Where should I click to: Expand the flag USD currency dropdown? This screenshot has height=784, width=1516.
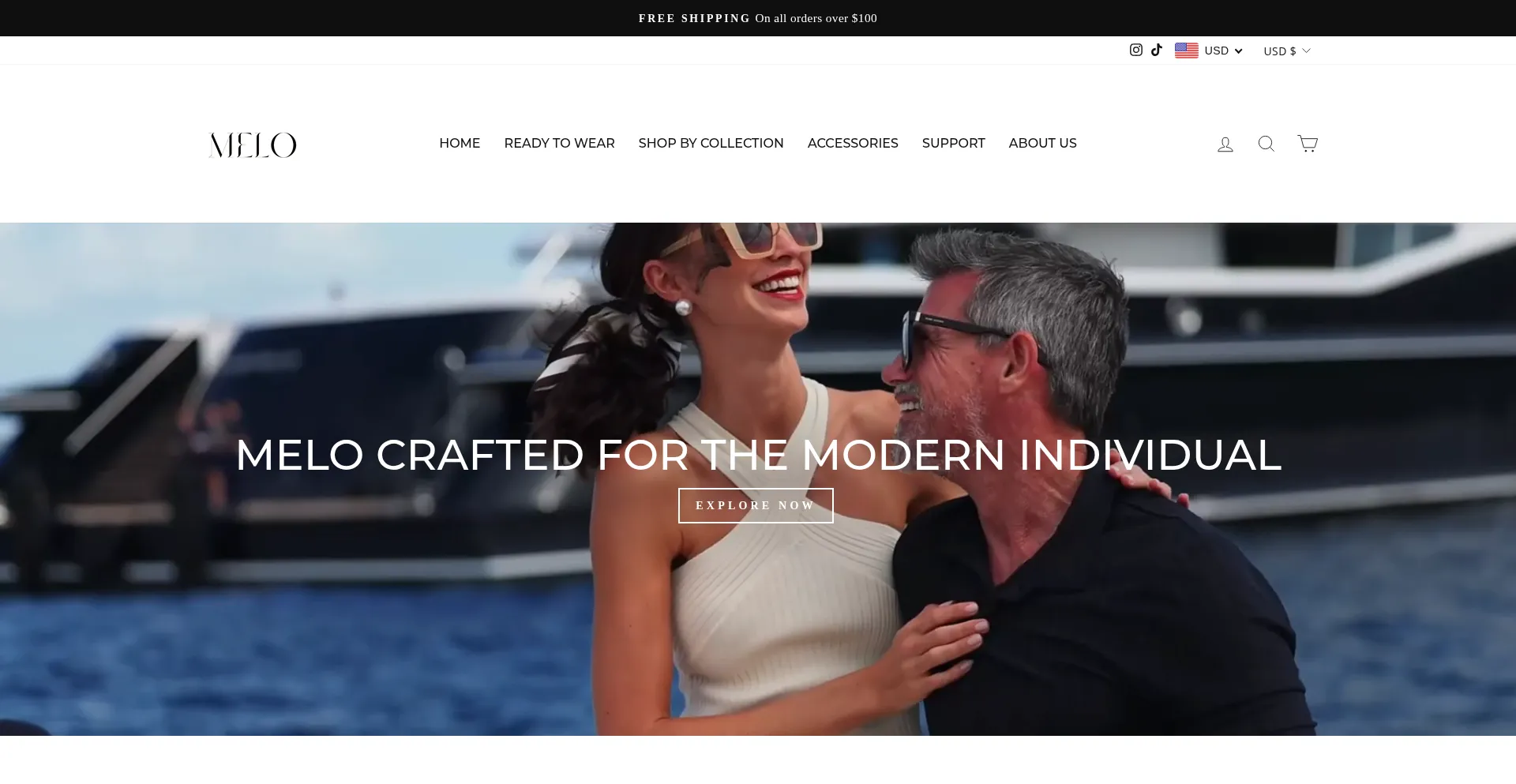tap(1209, 51)
